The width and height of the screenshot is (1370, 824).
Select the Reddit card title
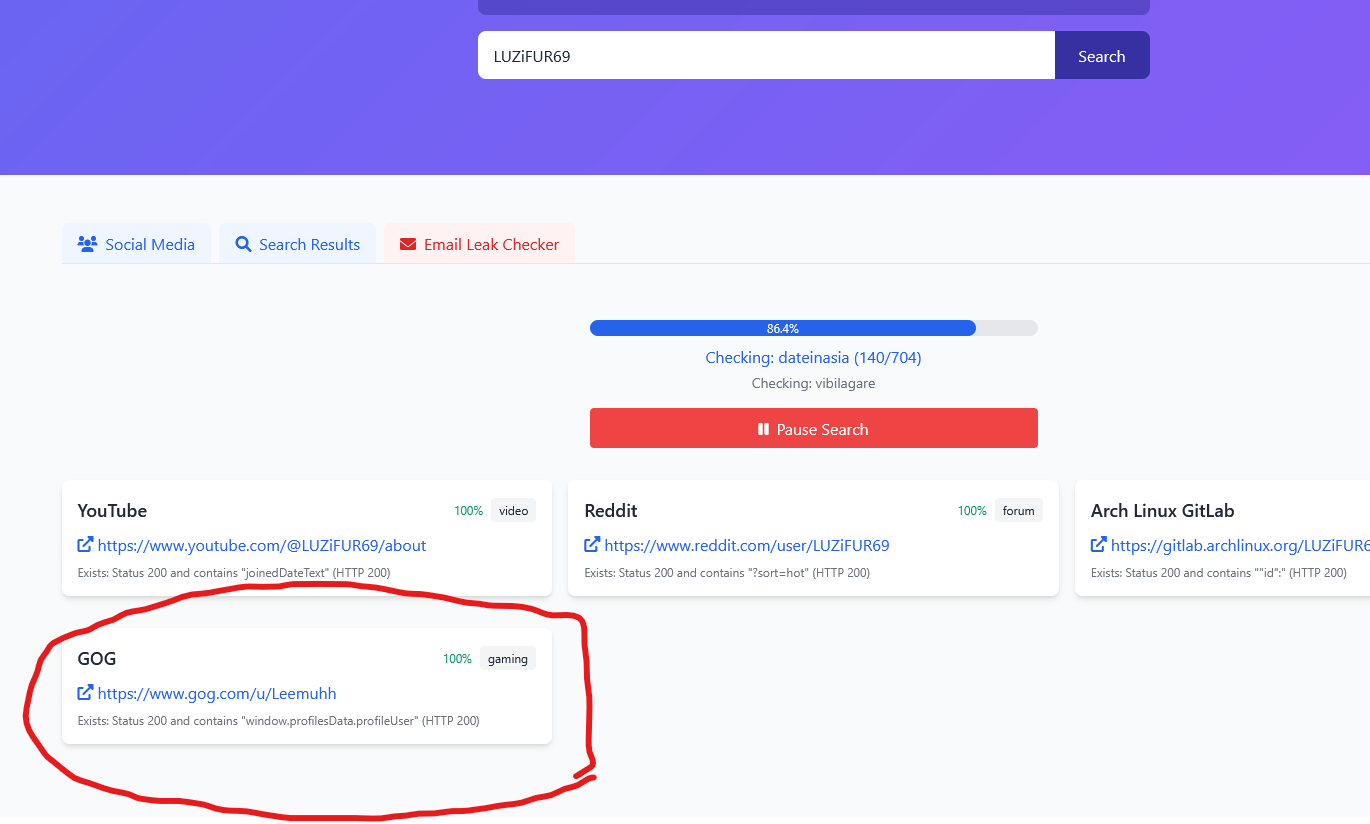tap(611, 510)
